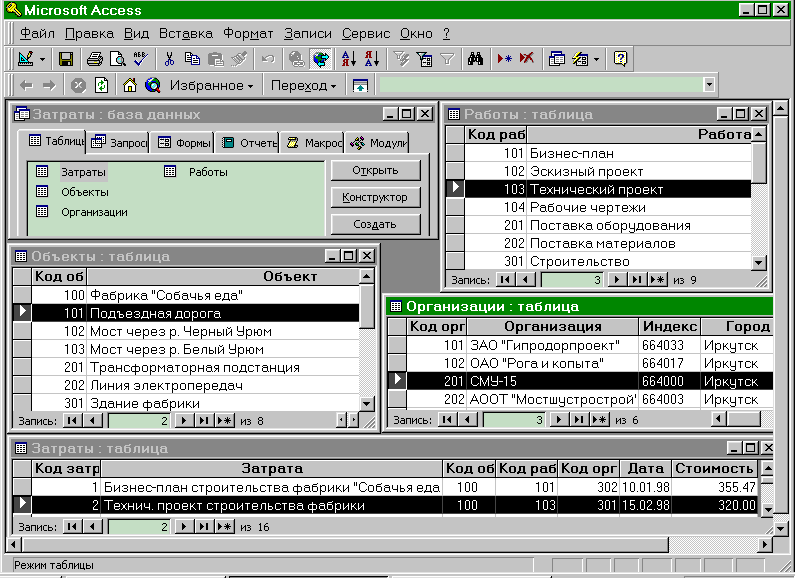Open the Записи menu

click(307, 33)
